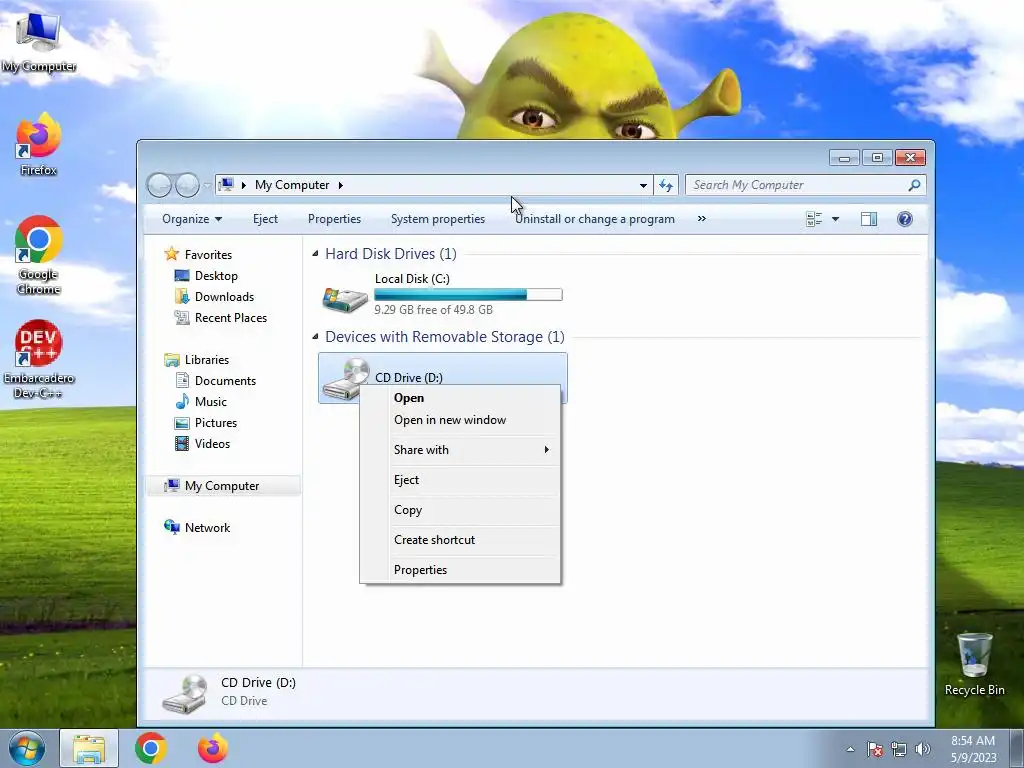Expand the Share with submenu
The image size is (1024, 768).
tap(460, 449)
